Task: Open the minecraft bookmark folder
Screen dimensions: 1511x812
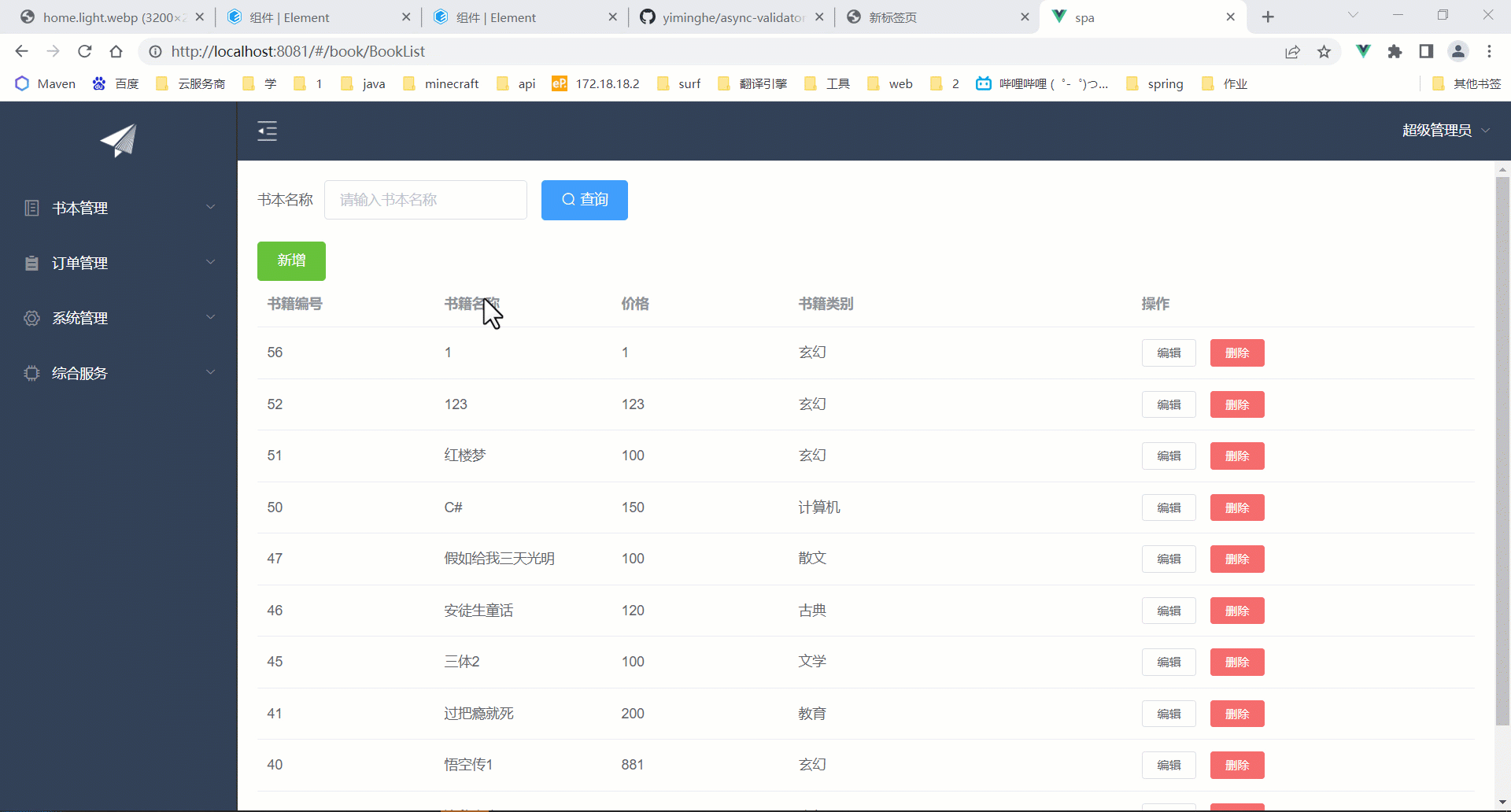Action: point(441,83)
